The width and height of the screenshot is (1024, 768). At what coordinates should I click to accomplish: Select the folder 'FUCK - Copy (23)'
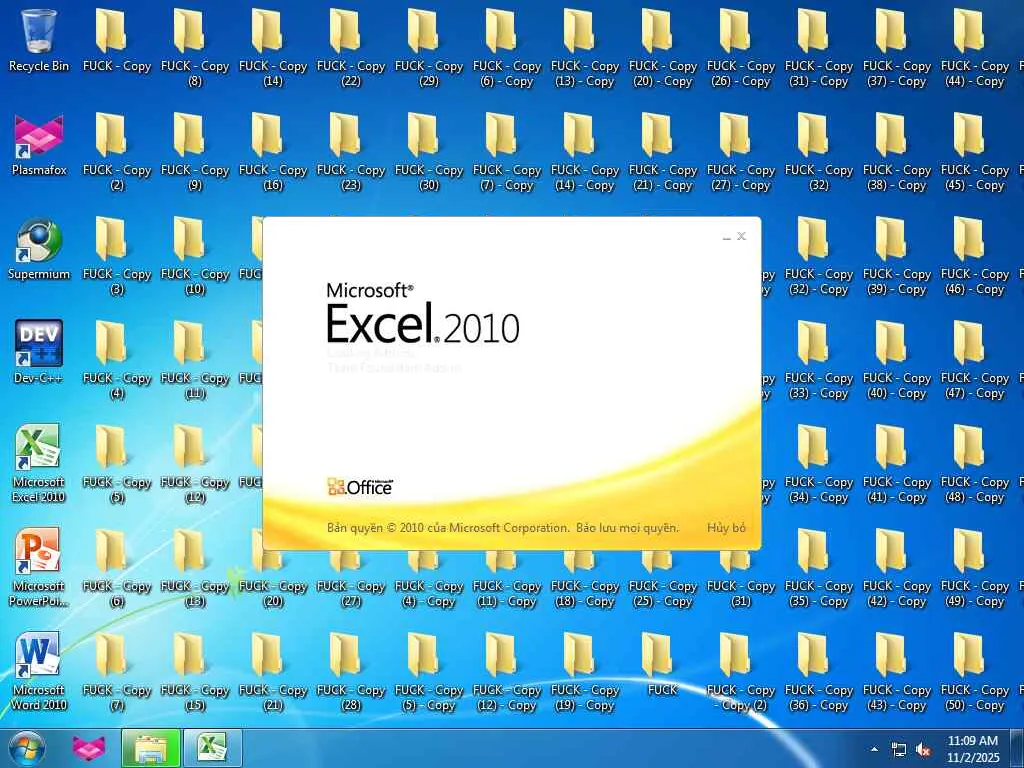point(351,152)
